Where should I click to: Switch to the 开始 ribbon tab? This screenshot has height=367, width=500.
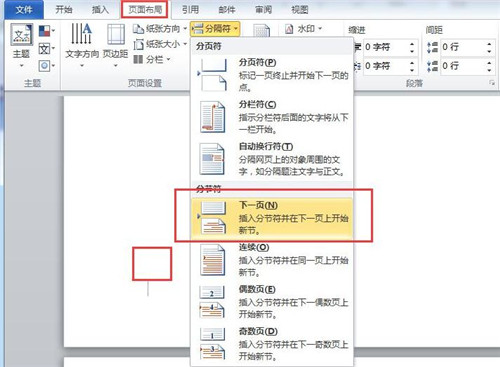click(x=64, y=10)
